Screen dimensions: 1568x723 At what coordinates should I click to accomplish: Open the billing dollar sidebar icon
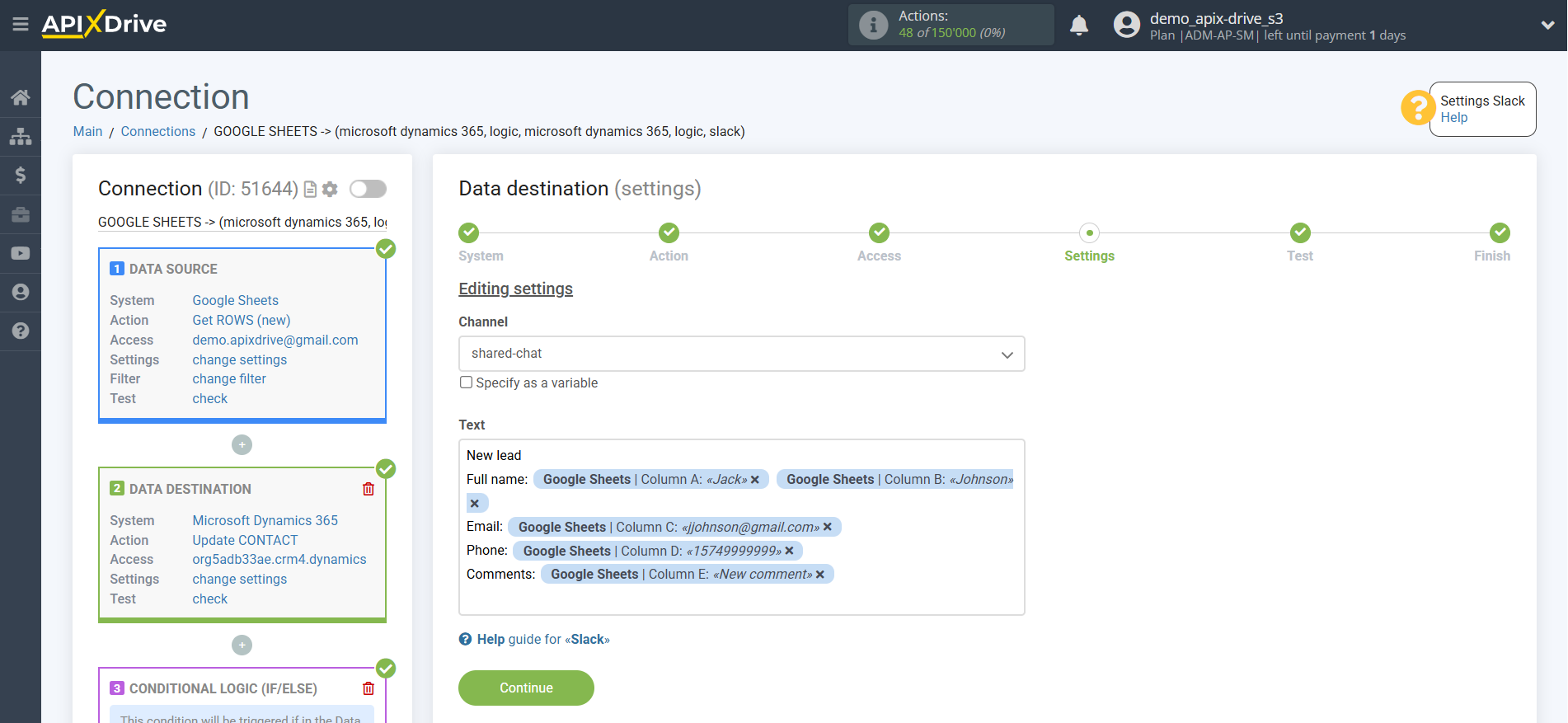21,175
